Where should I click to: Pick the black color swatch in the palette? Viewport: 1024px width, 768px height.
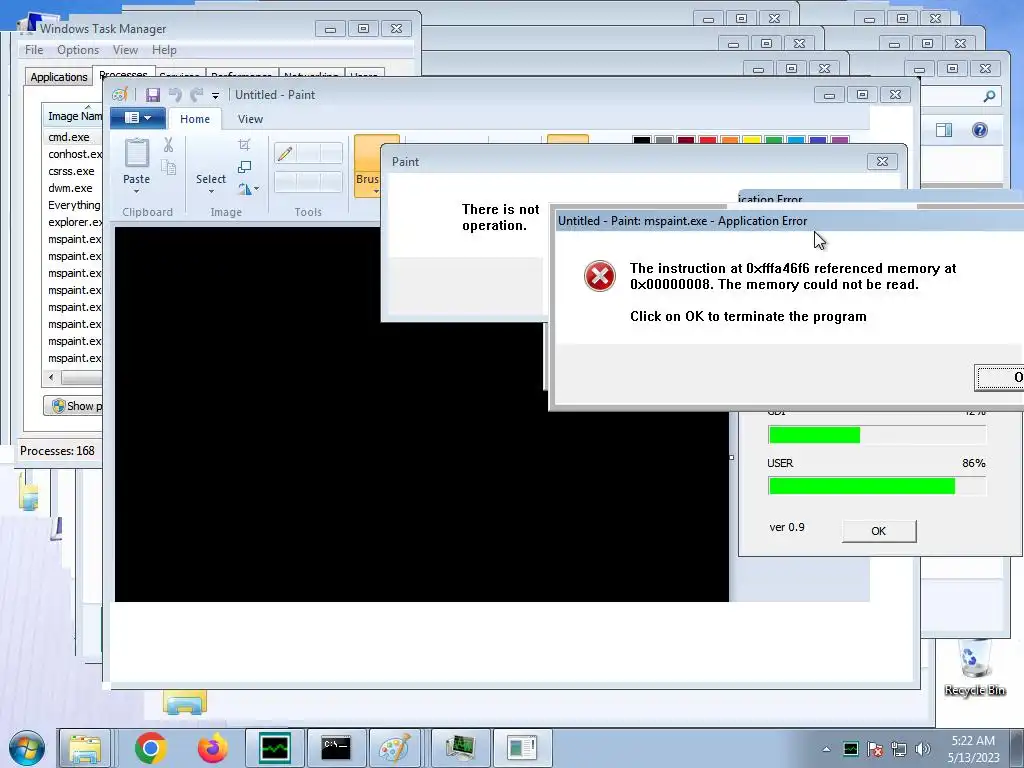[642, 140]
